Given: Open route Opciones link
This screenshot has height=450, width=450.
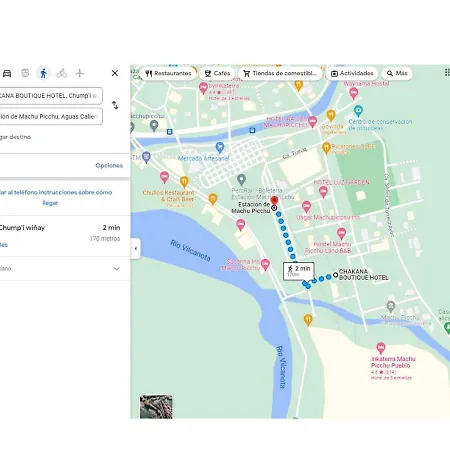Looking at the screenshot, I should click(109, 165).
